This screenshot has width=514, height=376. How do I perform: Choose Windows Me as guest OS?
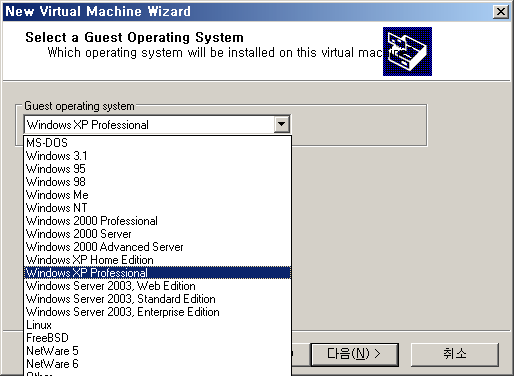pyautogui.click(x=157, y=195)
